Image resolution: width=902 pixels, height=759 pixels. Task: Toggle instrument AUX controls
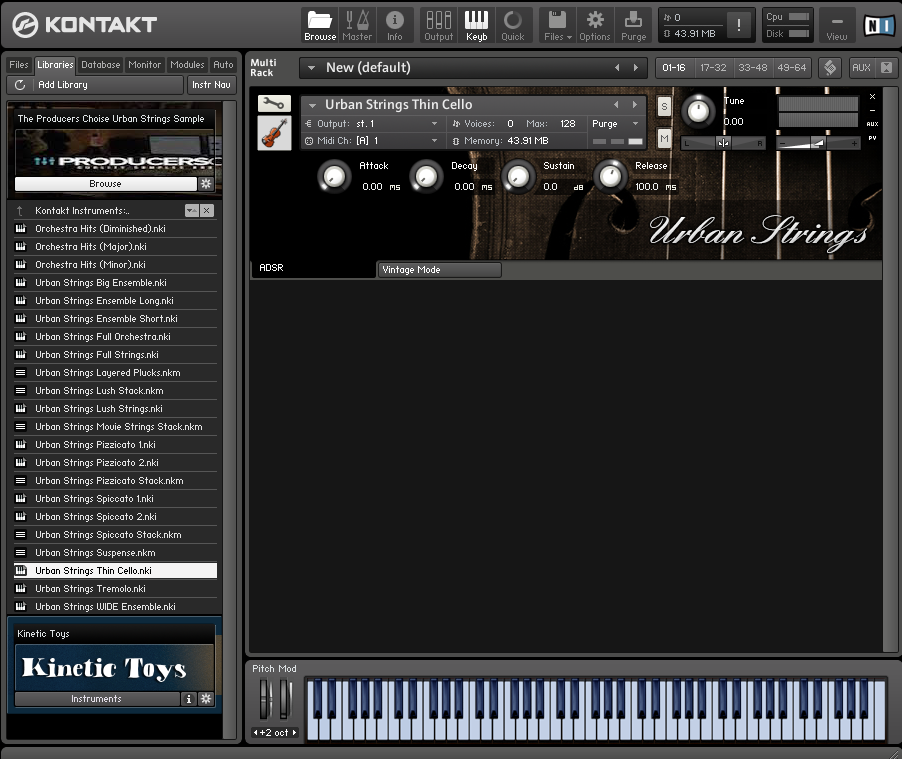tap(873, 124)
